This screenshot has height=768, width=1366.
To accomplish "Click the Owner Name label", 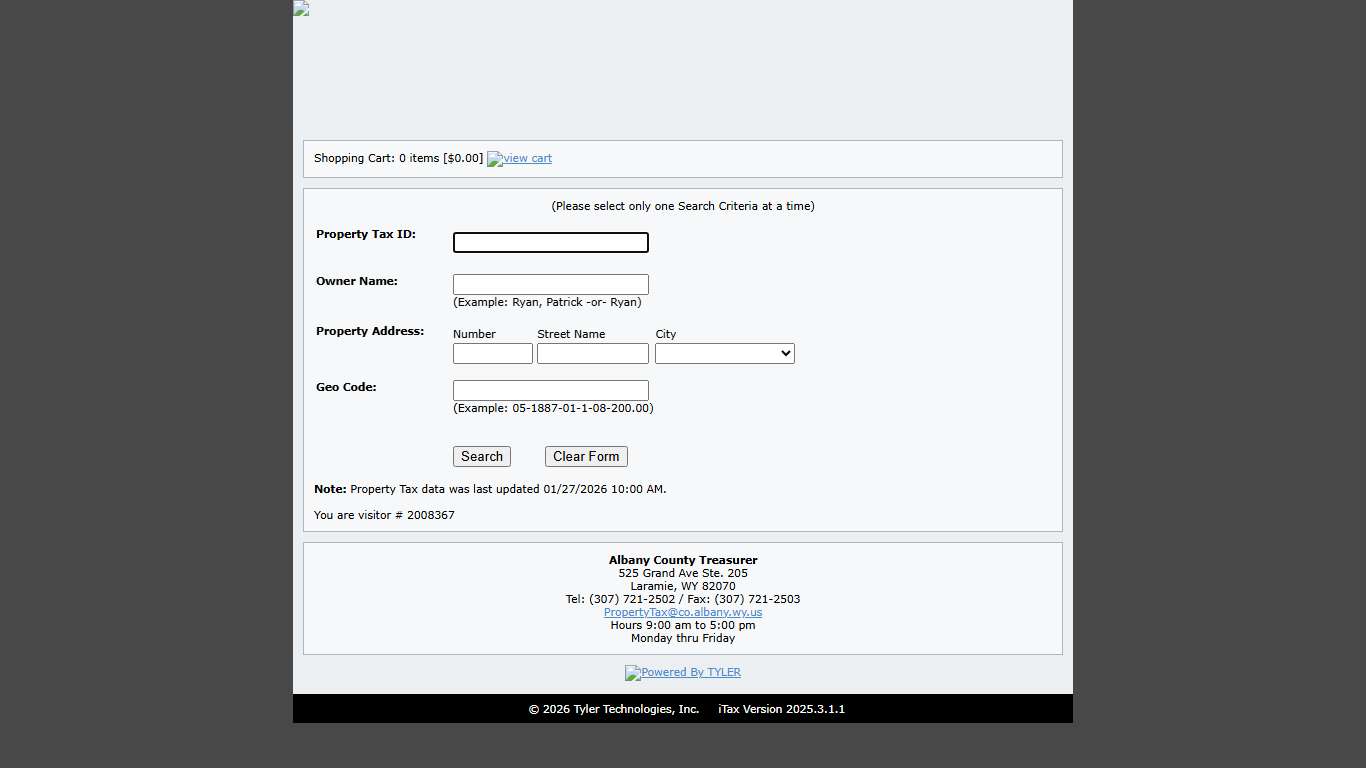I will tap(357, 282).
